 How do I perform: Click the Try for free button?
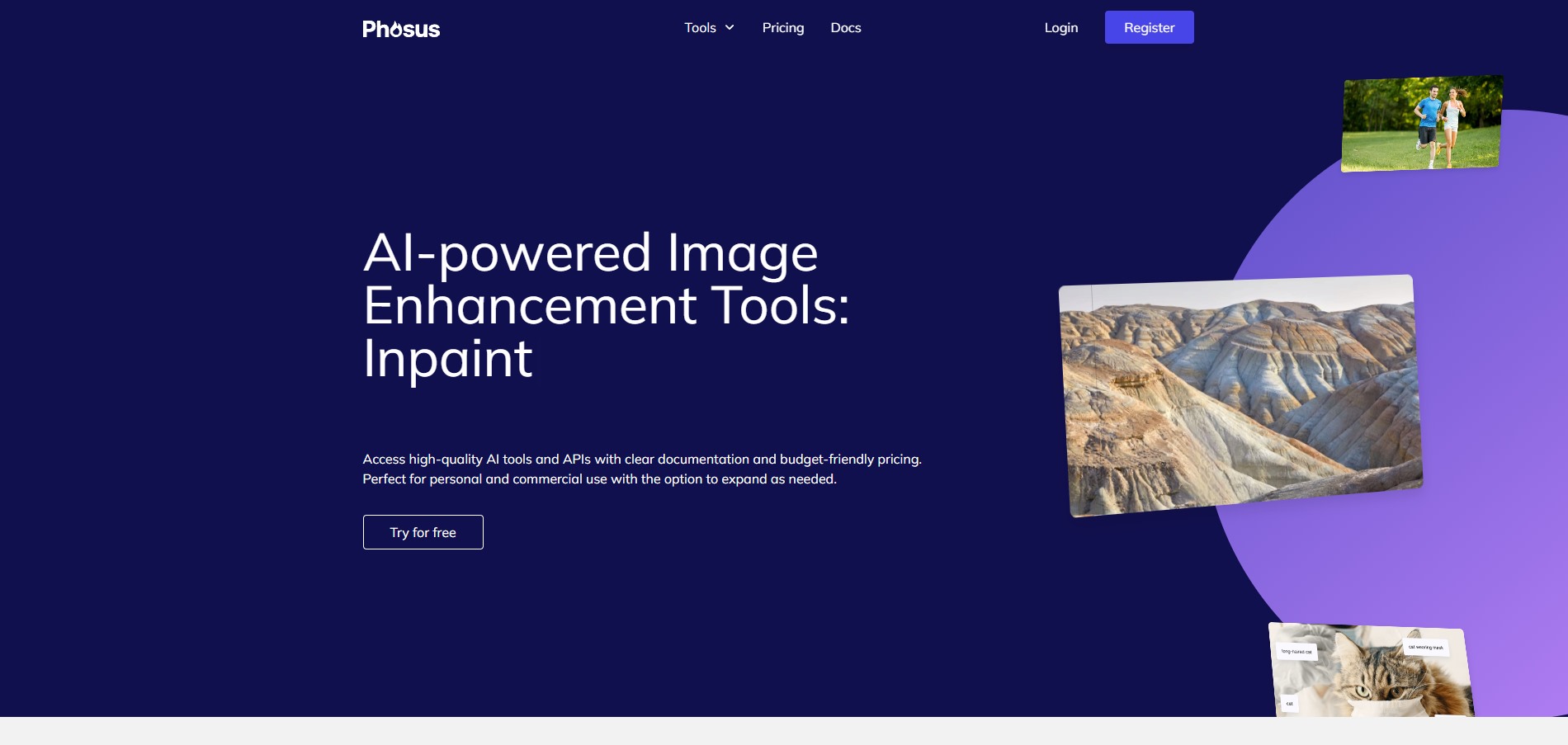coord(423,532)
